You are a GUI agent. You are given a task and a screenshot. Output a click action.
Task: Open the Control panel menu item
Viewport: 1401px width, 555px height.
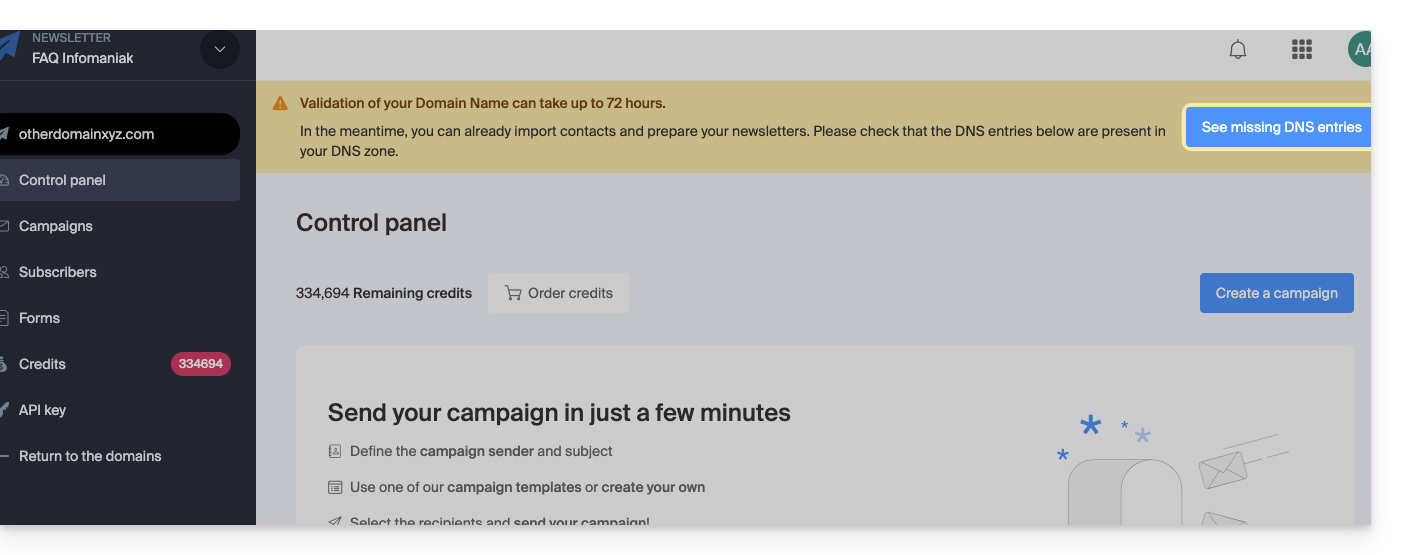click(62, 180)
